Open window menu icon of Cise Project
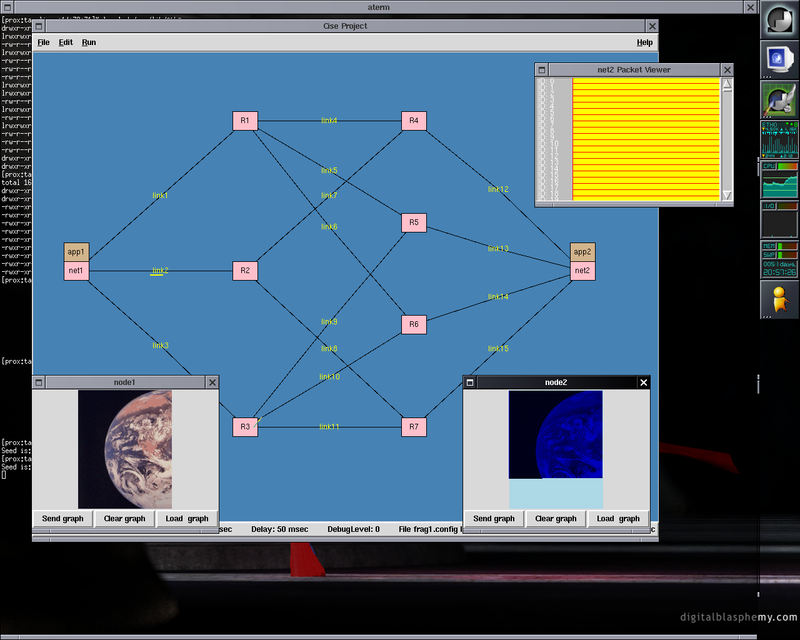This screenshot has height=640, width=800. tap(39, 26)
